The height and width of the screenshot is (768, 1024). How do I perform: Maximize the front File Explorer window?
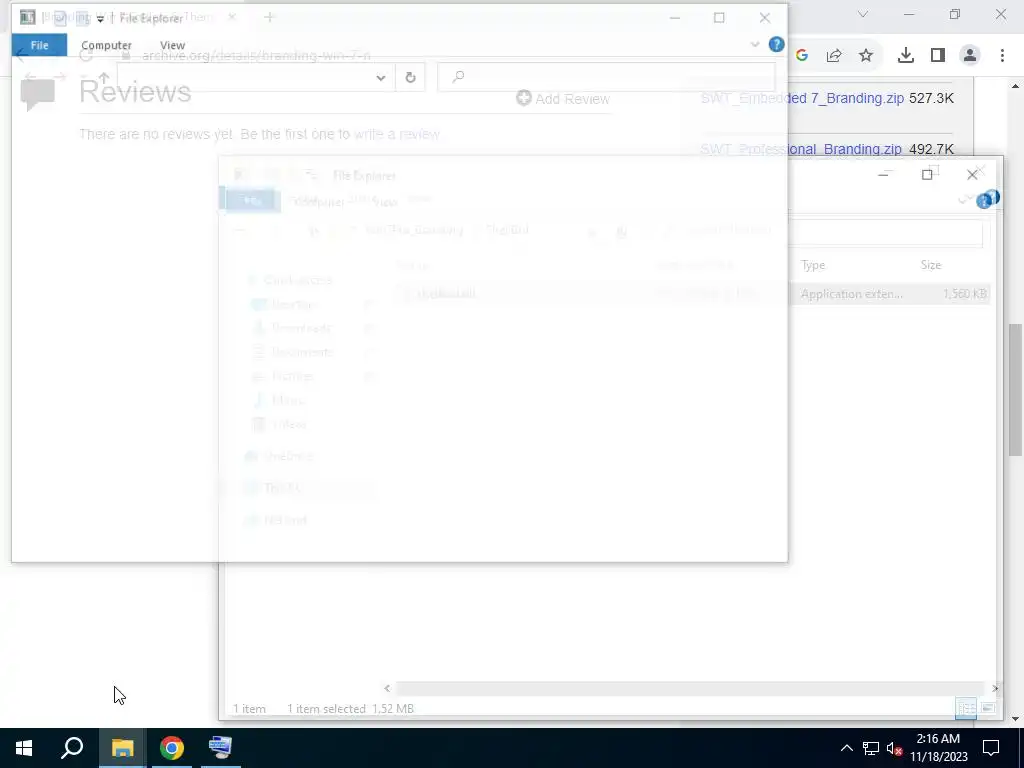(719, 18)
